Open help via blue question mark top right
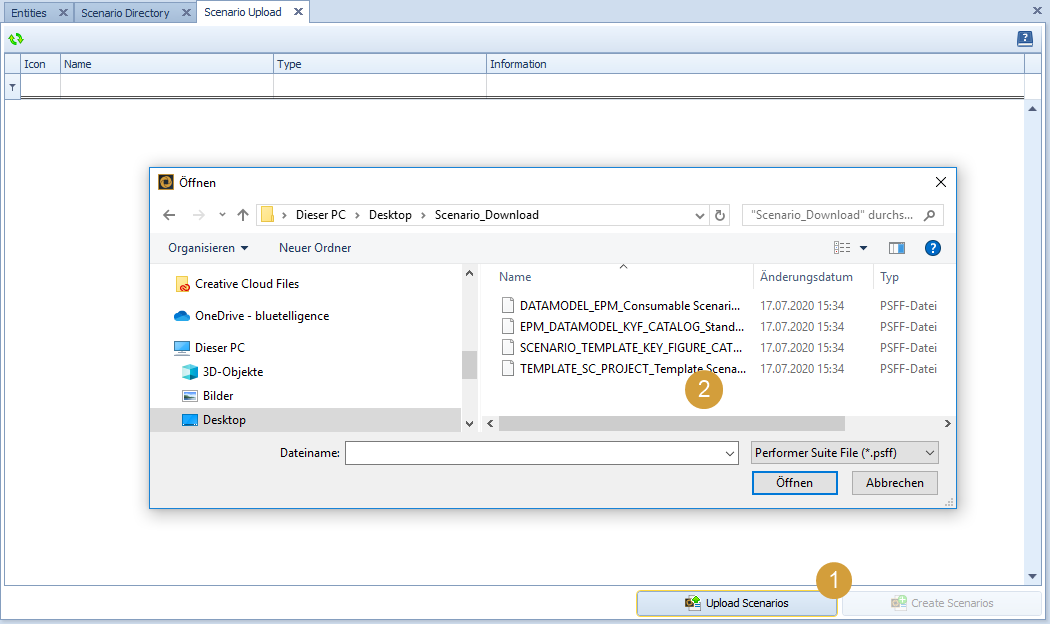1050x624 pixels. 1024,38
